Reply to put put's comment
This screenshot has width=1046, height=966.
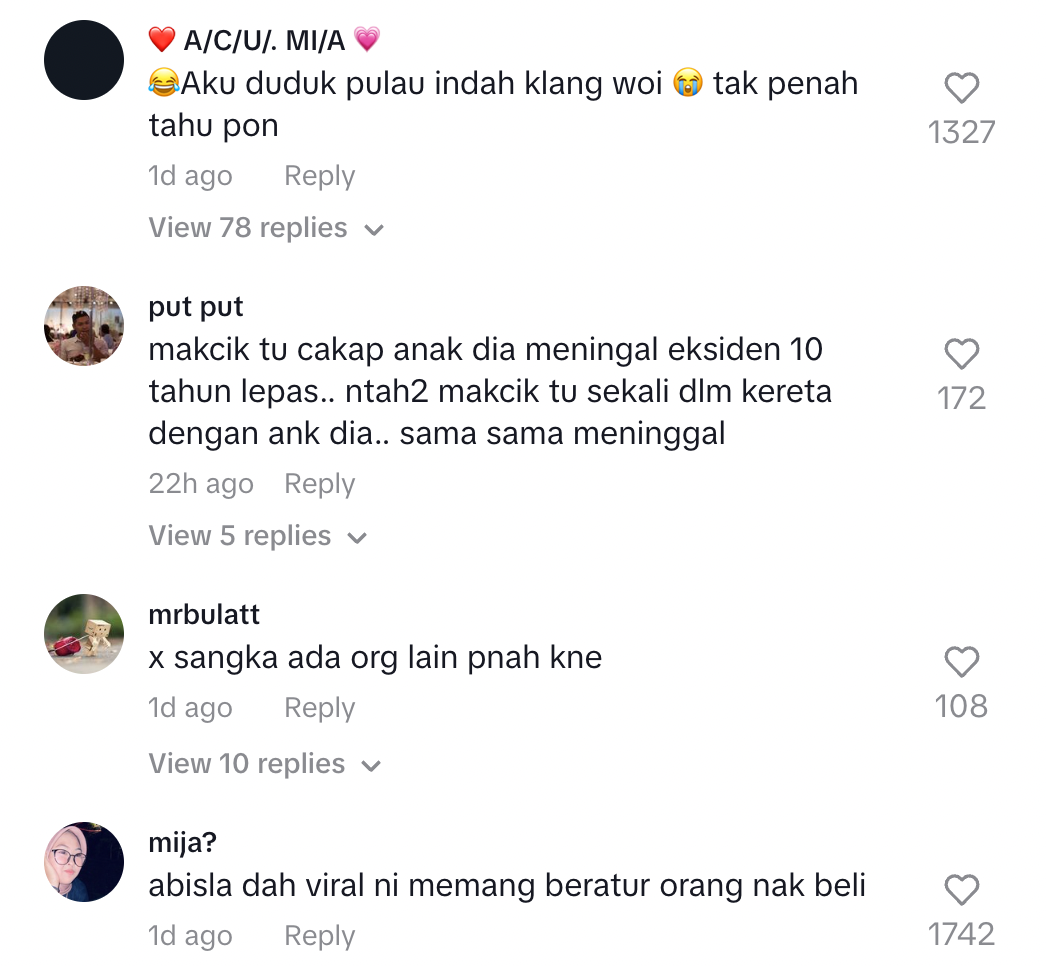click(x=320, y=484)
